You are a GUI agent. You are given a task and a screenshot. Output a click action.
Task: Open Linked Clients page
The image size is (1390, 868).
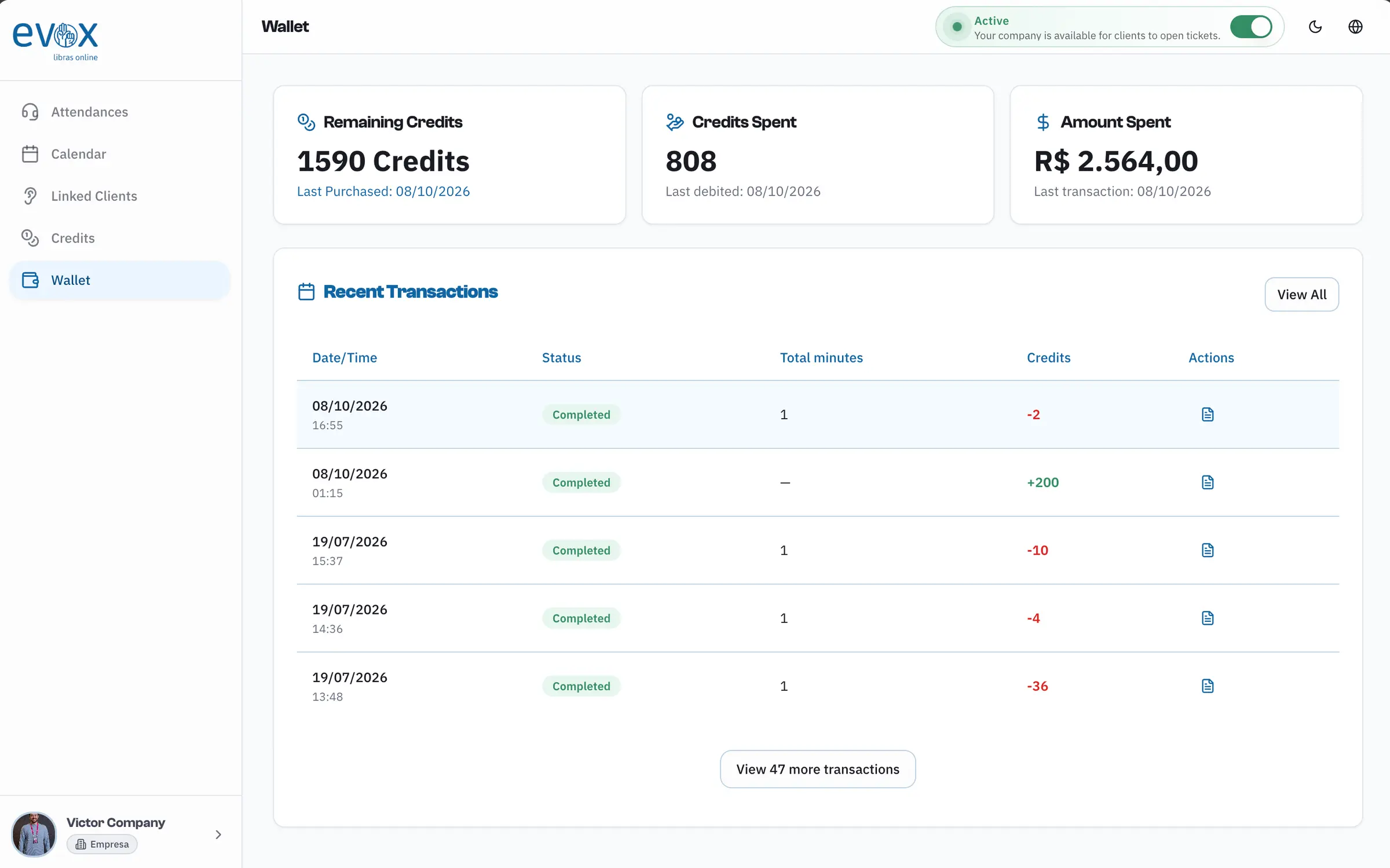(x=120, y=196)
